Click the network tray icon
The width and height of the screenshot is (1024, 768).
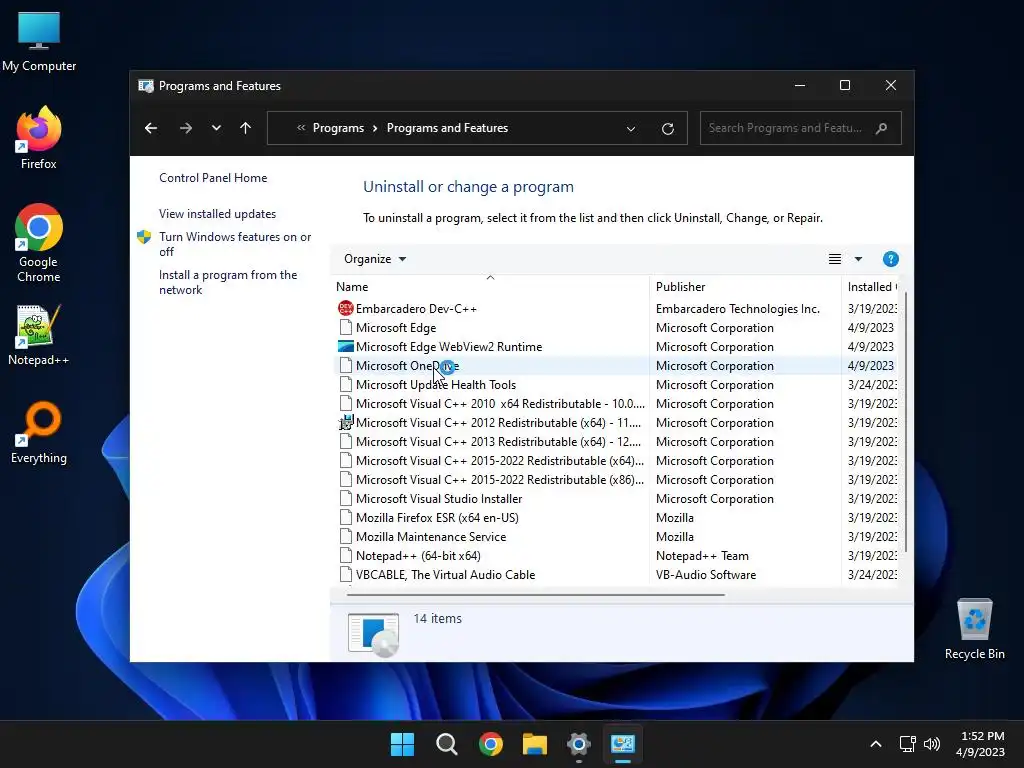pos(907,744)
